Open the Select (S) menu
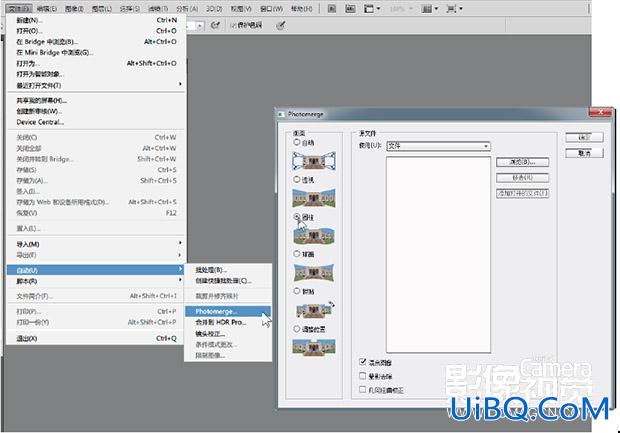The image size is (620, 433). 130,9
